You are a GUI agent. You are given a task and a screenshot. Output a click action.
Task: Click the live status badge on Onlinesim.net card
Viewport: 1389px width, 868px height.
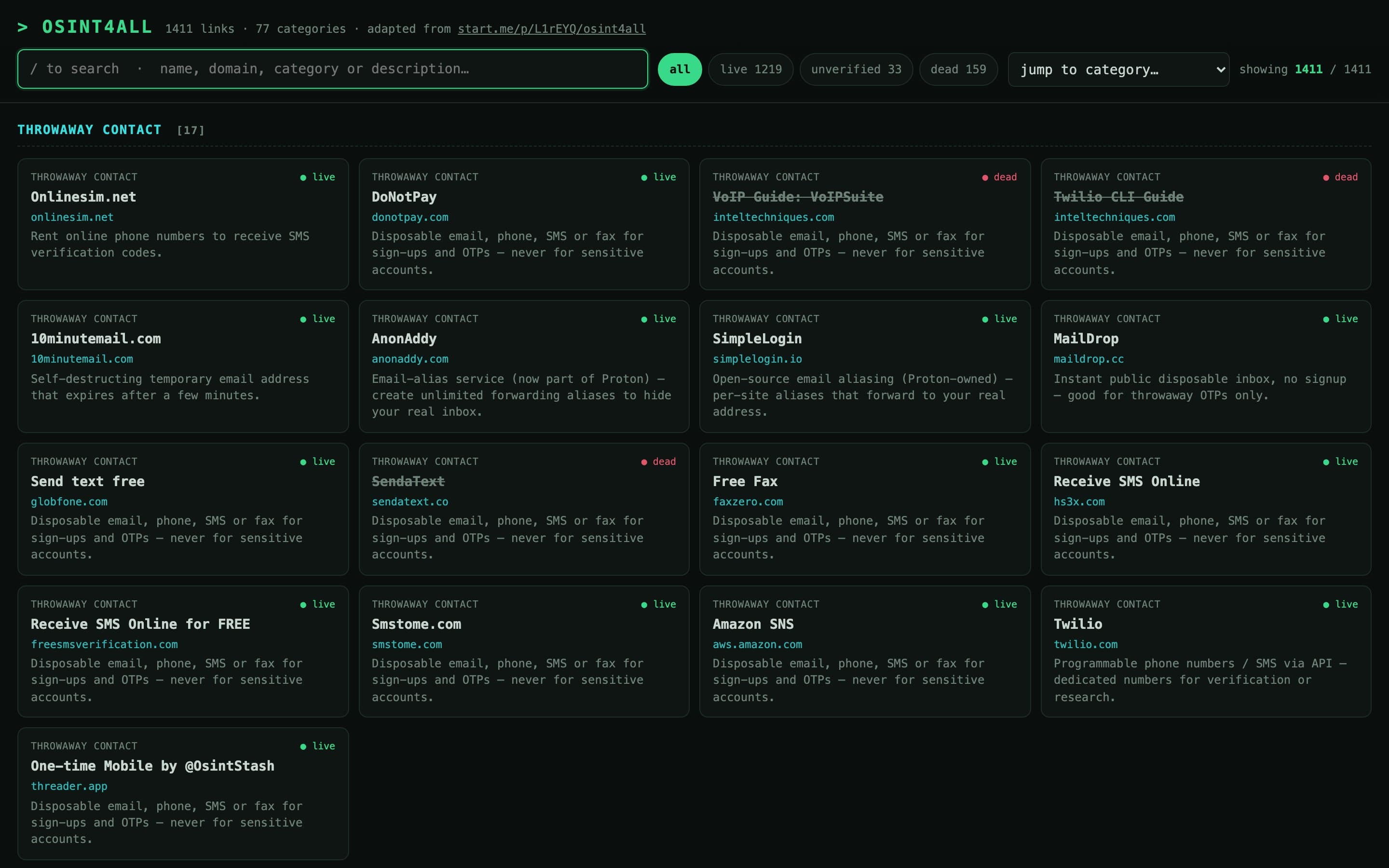pyautogui.click(x=318, y=177)
